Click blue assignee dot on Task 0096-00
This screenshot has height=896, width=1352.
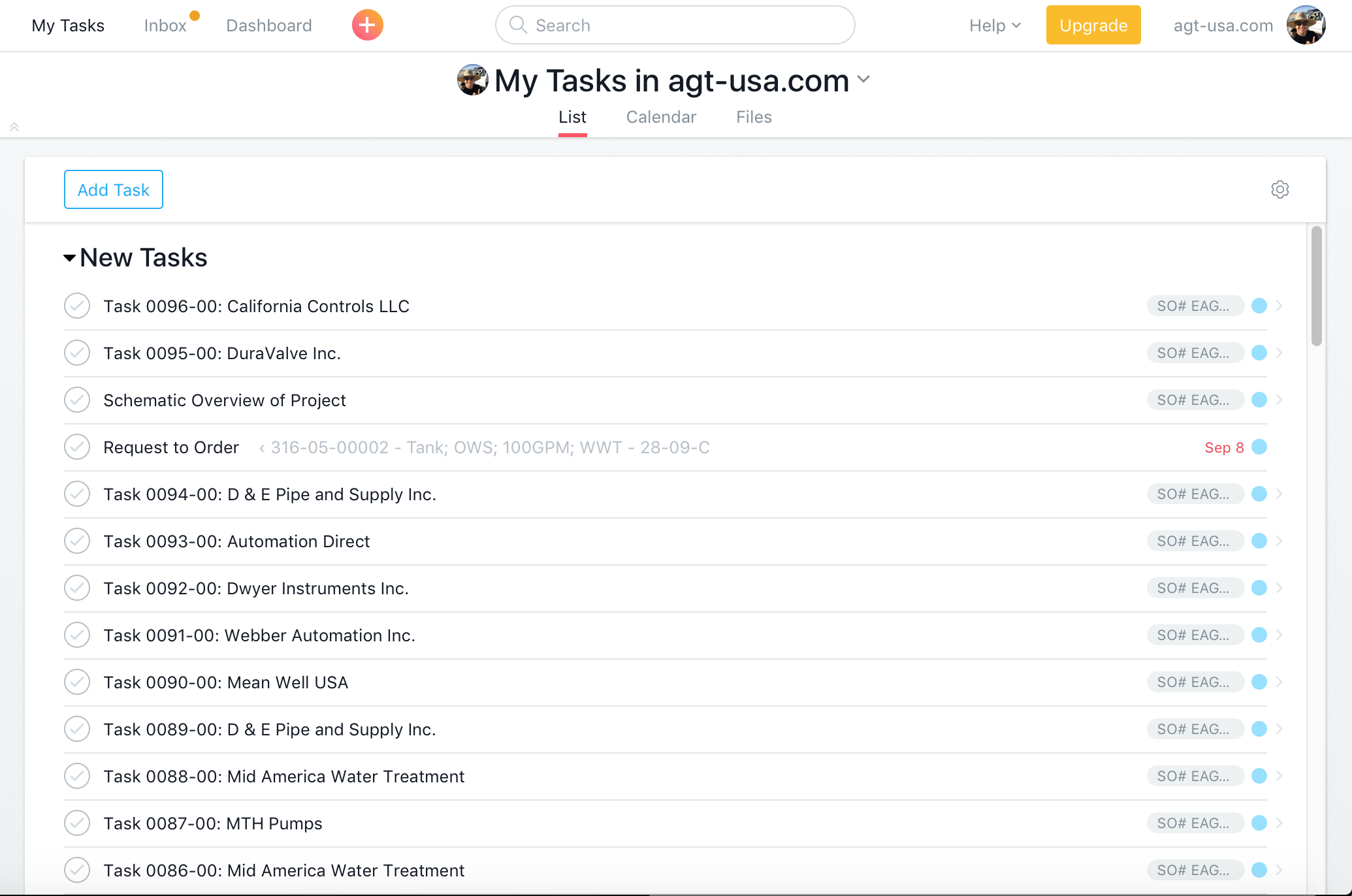tap(1259, 306)
